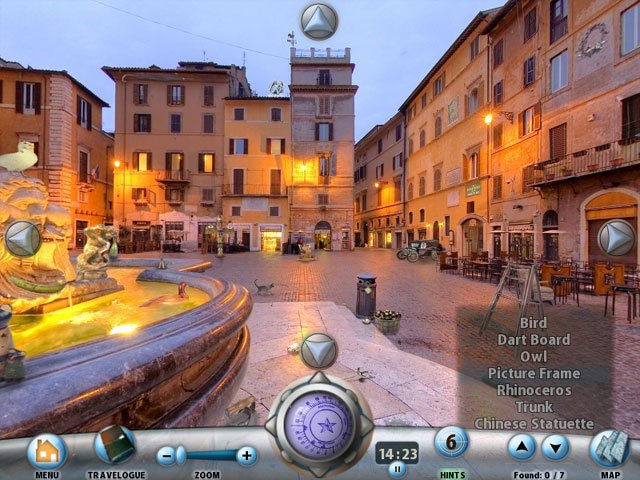640x480 pixels.
Task: Navigate up with top arrow
Action: click(x=319, y=21)
